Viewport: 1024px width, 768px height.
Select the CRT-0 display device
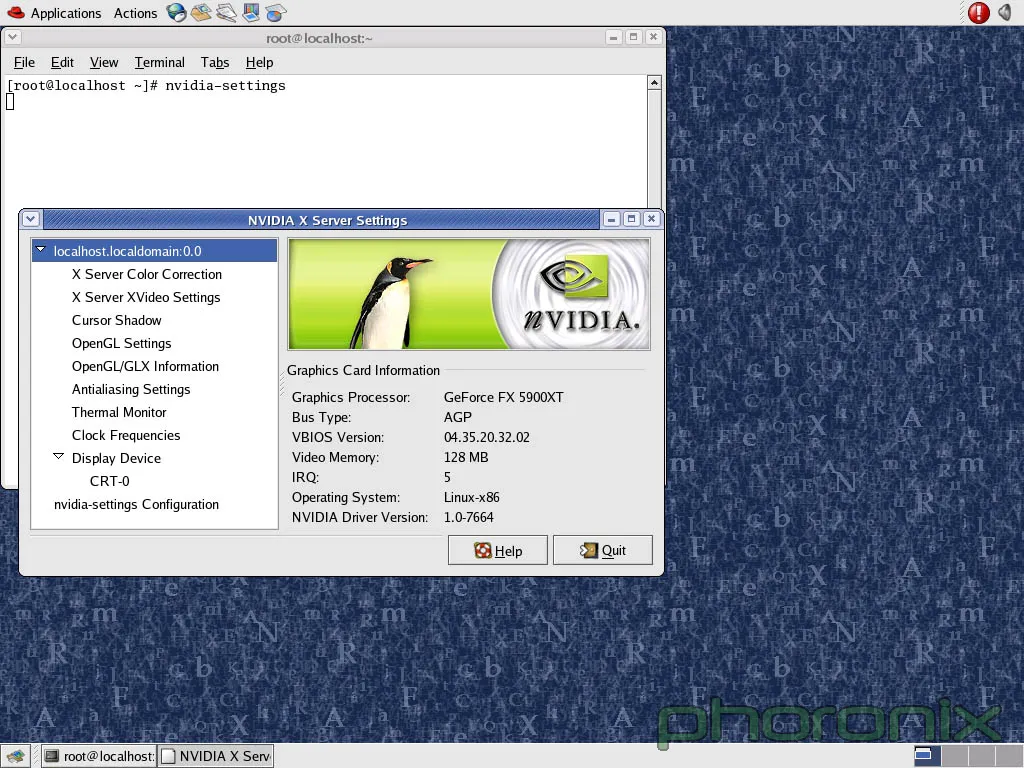coord(110,481)
